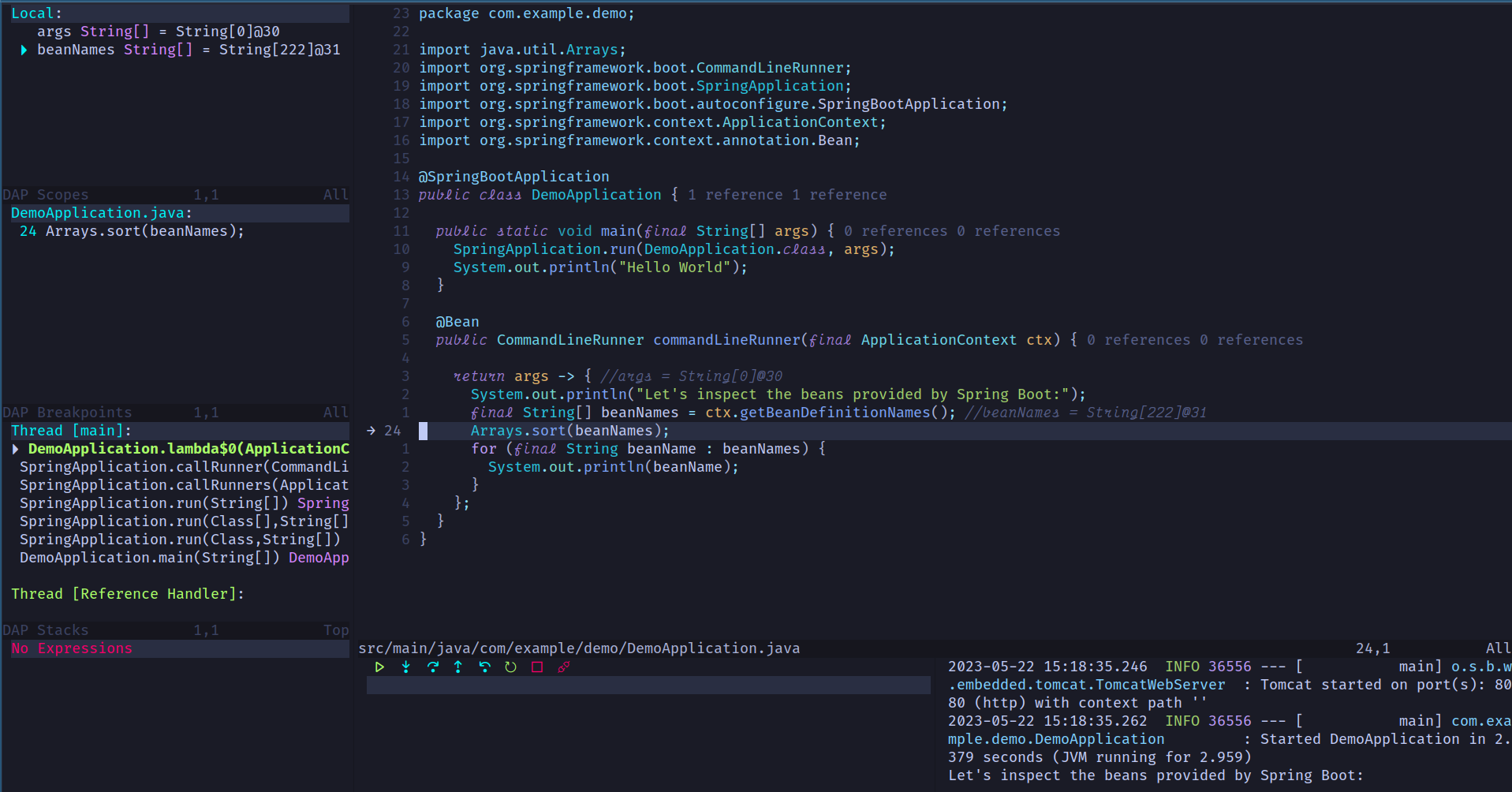Select the SpringApplication.callRunner stack frame
Image resolution: width=1512 pixels, height=792 pixels.
[x=184, y=467]
